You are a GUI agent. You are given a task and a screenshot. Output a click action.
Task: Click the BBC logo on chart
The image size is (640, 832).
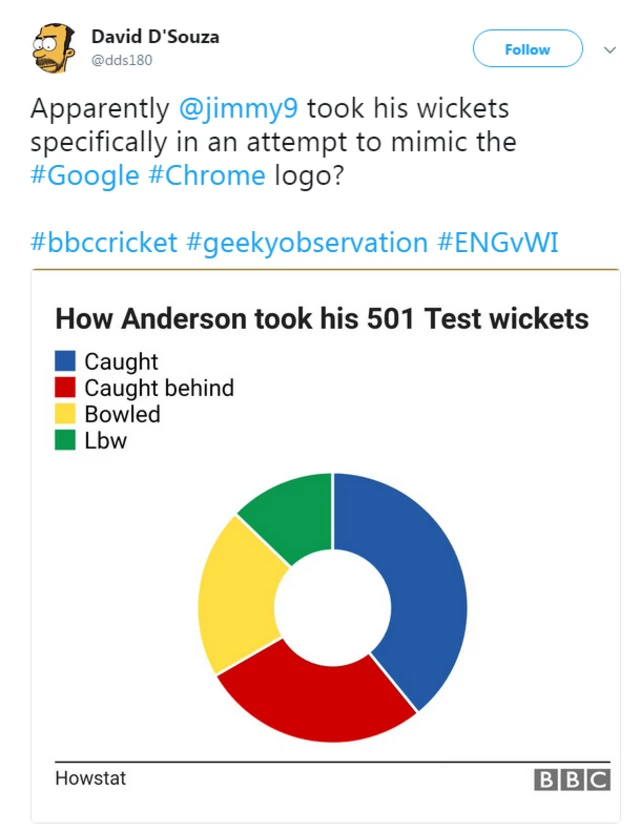572,779
